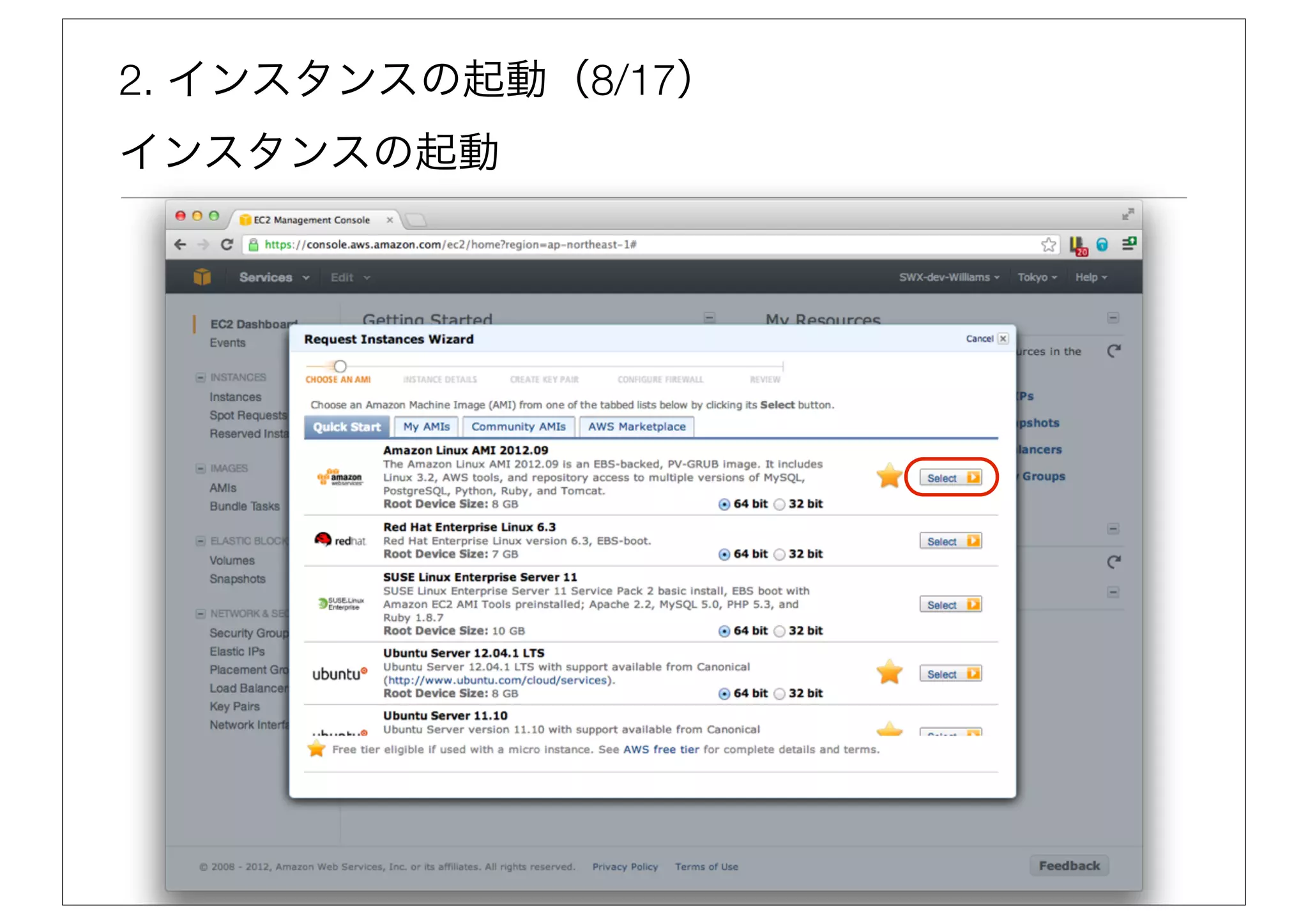Click Select for Amazon Linux AMI 2012.09
This screenshot has width=1308, height=924.
[x=950, y=478]
